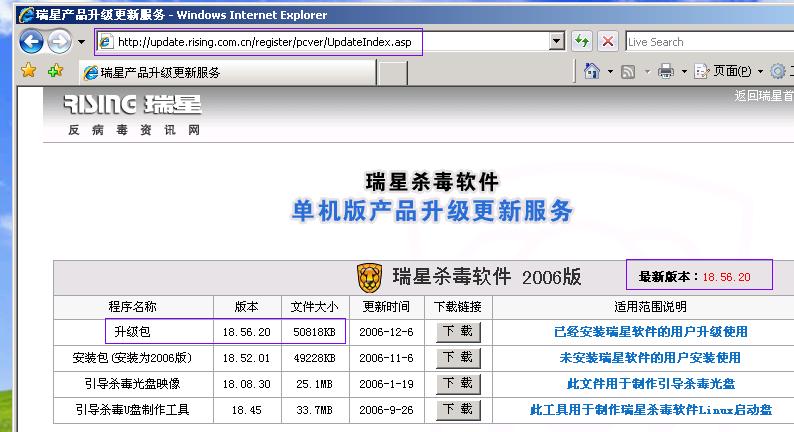The width and height of the screenshot is (794, 432).
Task: Expand the Home button dropdown arrow
Action: (610, 72)
